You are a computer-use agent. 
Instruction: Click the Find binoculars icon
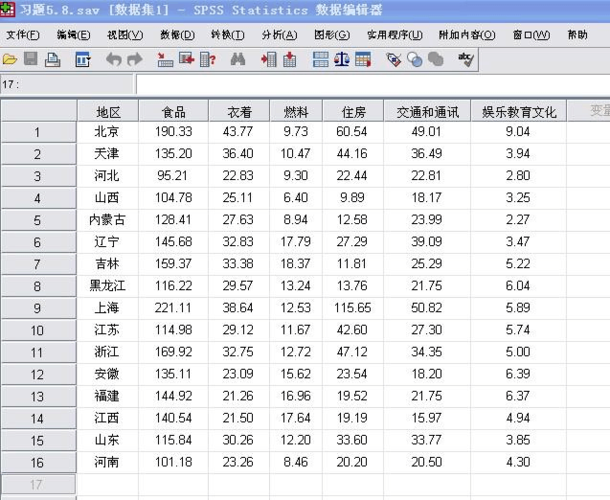click(x=238, y=60)
